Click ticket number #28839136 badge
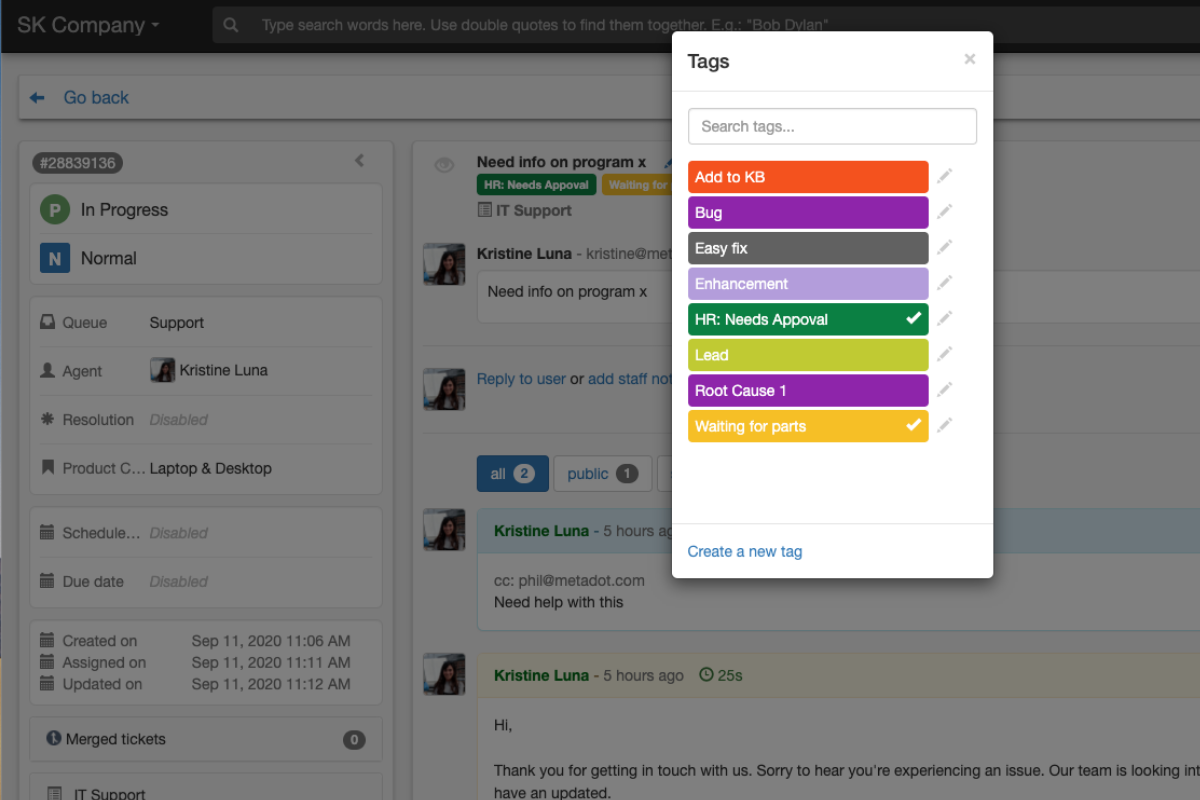Viewport: 1200px width, 800px height. coord(78,163)
